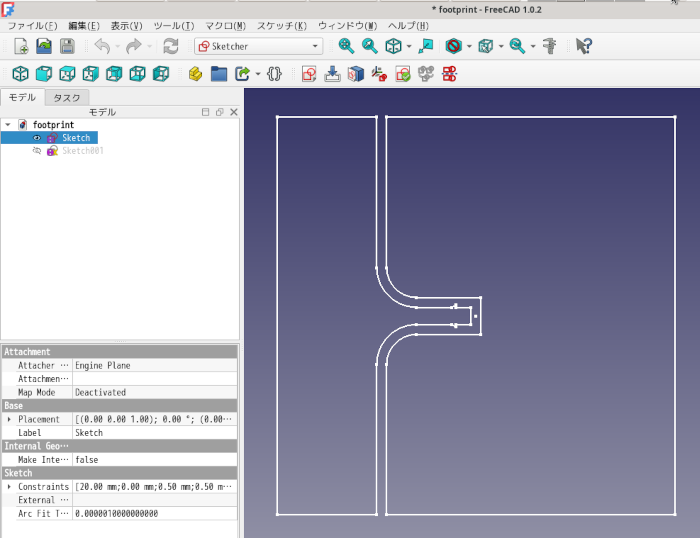Click the create new sketch icon
The width and height of the screenshot is (700, 538).
(x=309, y=74)
